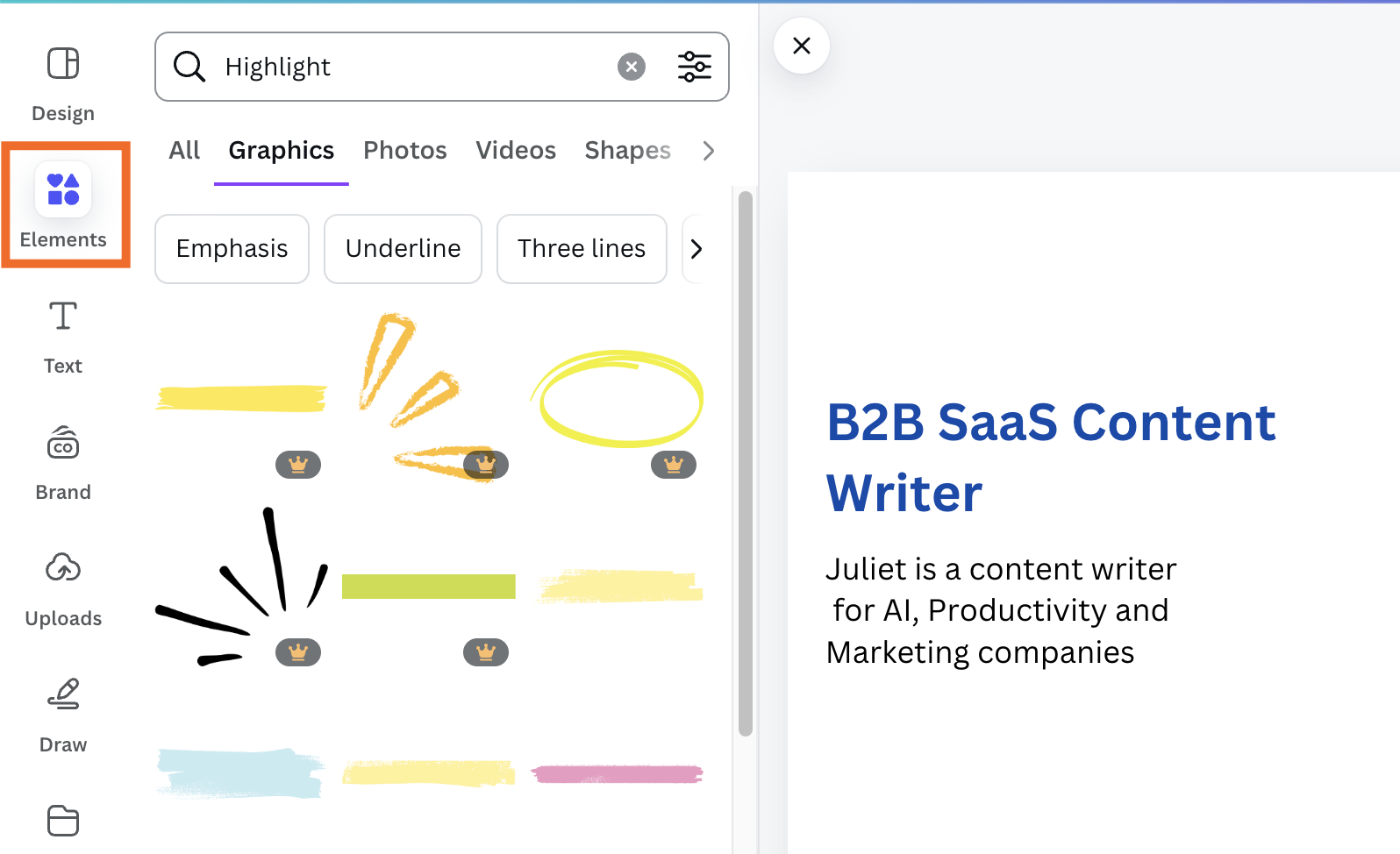The image size is (1400, 854).
Task: Click inside the Highlight search field
Action: [442, 67]
